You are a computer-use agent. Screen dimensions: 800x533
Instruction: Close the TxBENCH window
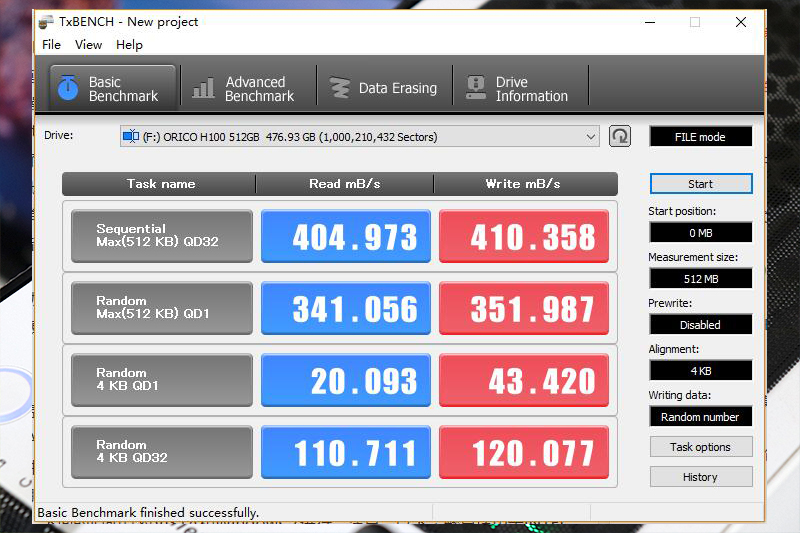(x=741, y=22)
